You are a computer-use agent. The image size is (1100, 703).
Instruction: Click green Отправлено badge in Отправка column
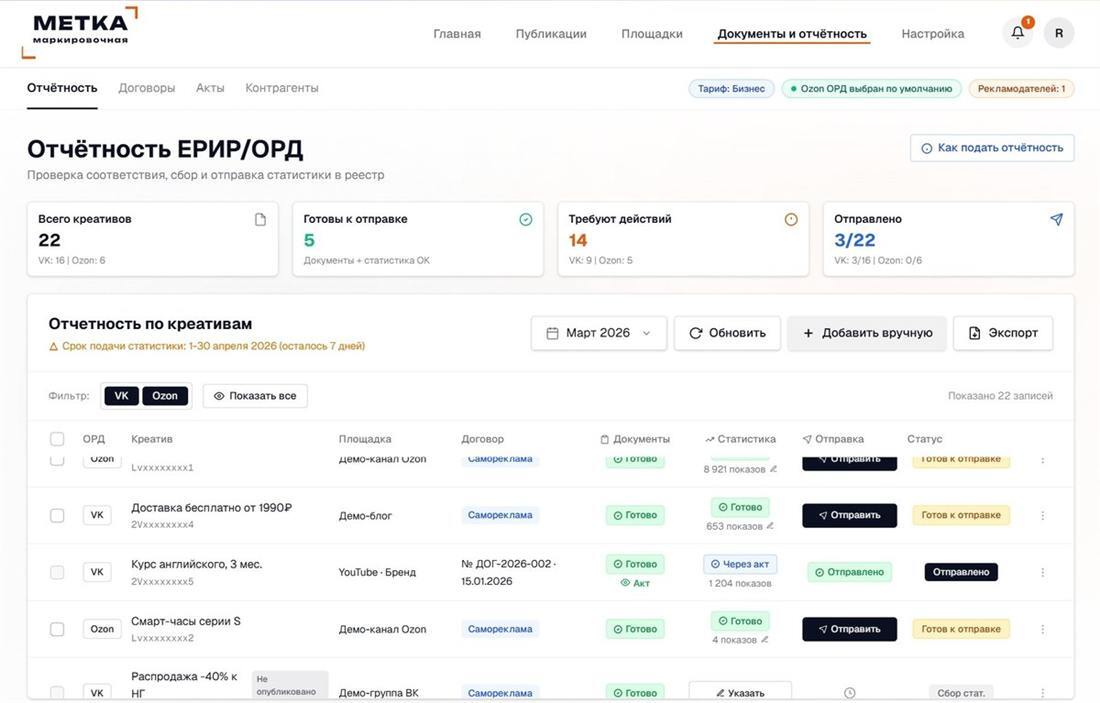click(849, 572)
